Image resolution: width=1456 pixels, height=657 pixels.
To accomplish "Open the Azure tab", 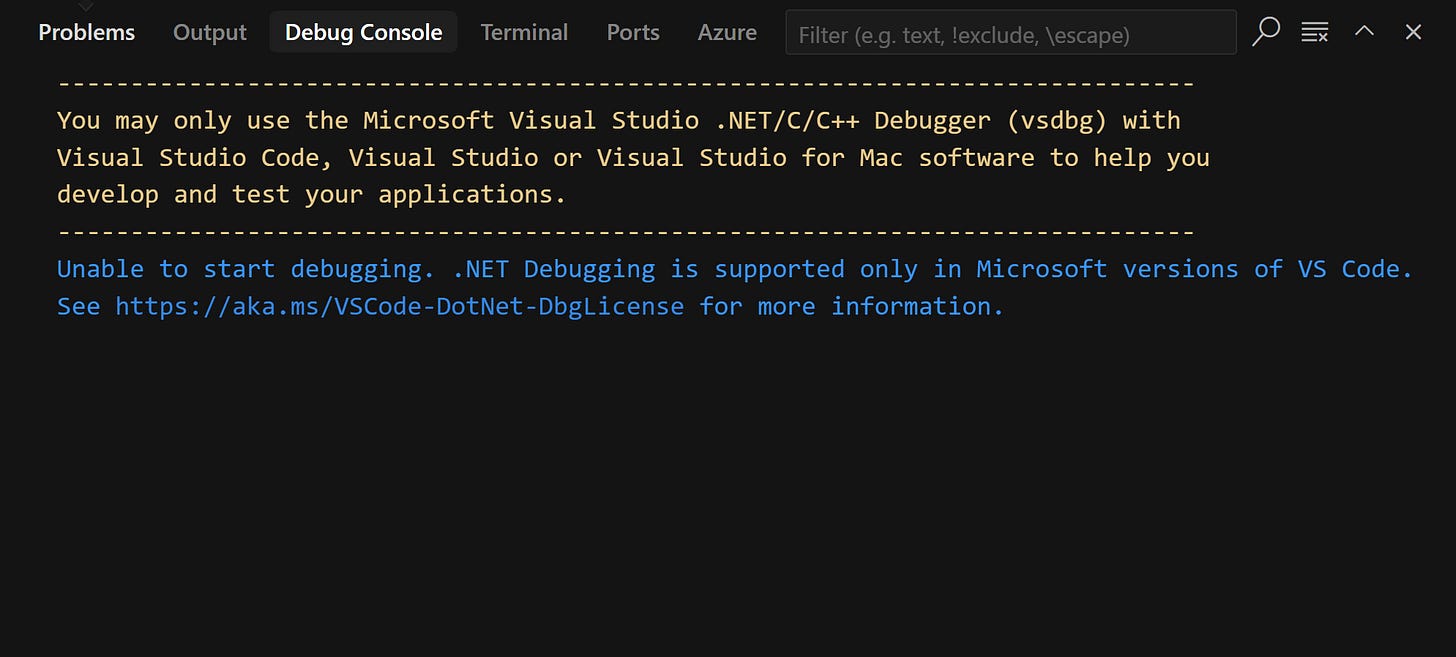I will 727,31.
